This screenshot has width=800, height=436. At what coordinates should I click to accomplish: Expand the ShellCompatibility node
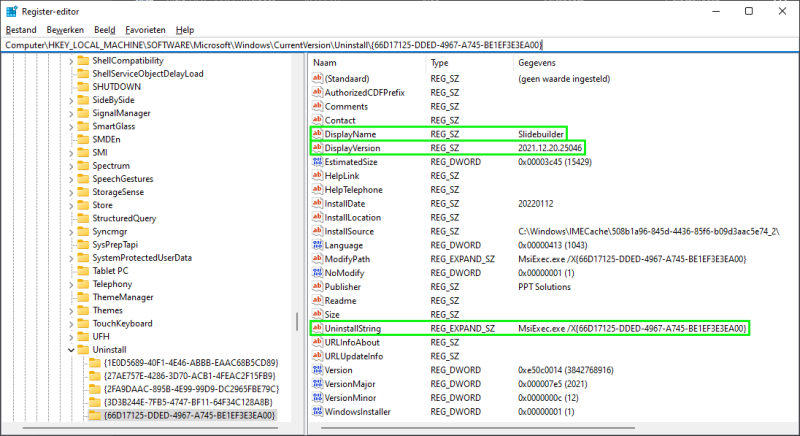(71, 61)
